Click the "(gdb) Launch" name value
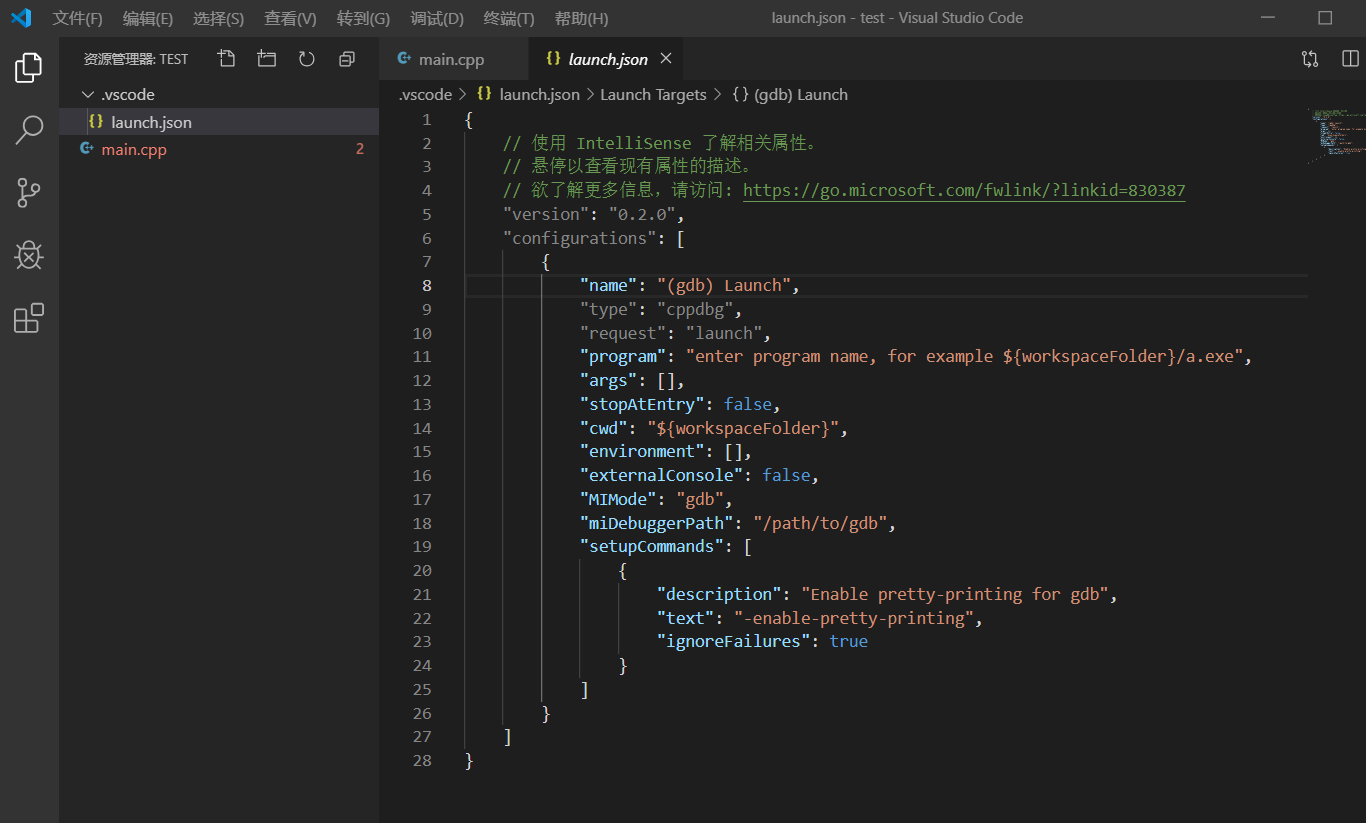 coord(724,285)
